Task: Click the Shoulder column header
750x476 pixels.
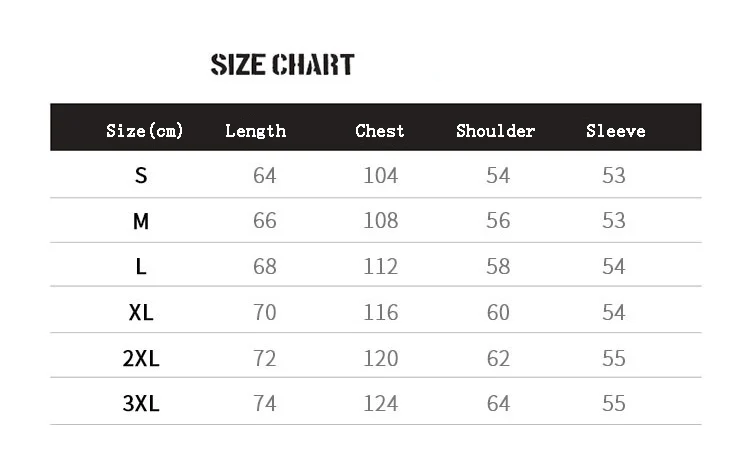Action: tap(495, 131)
